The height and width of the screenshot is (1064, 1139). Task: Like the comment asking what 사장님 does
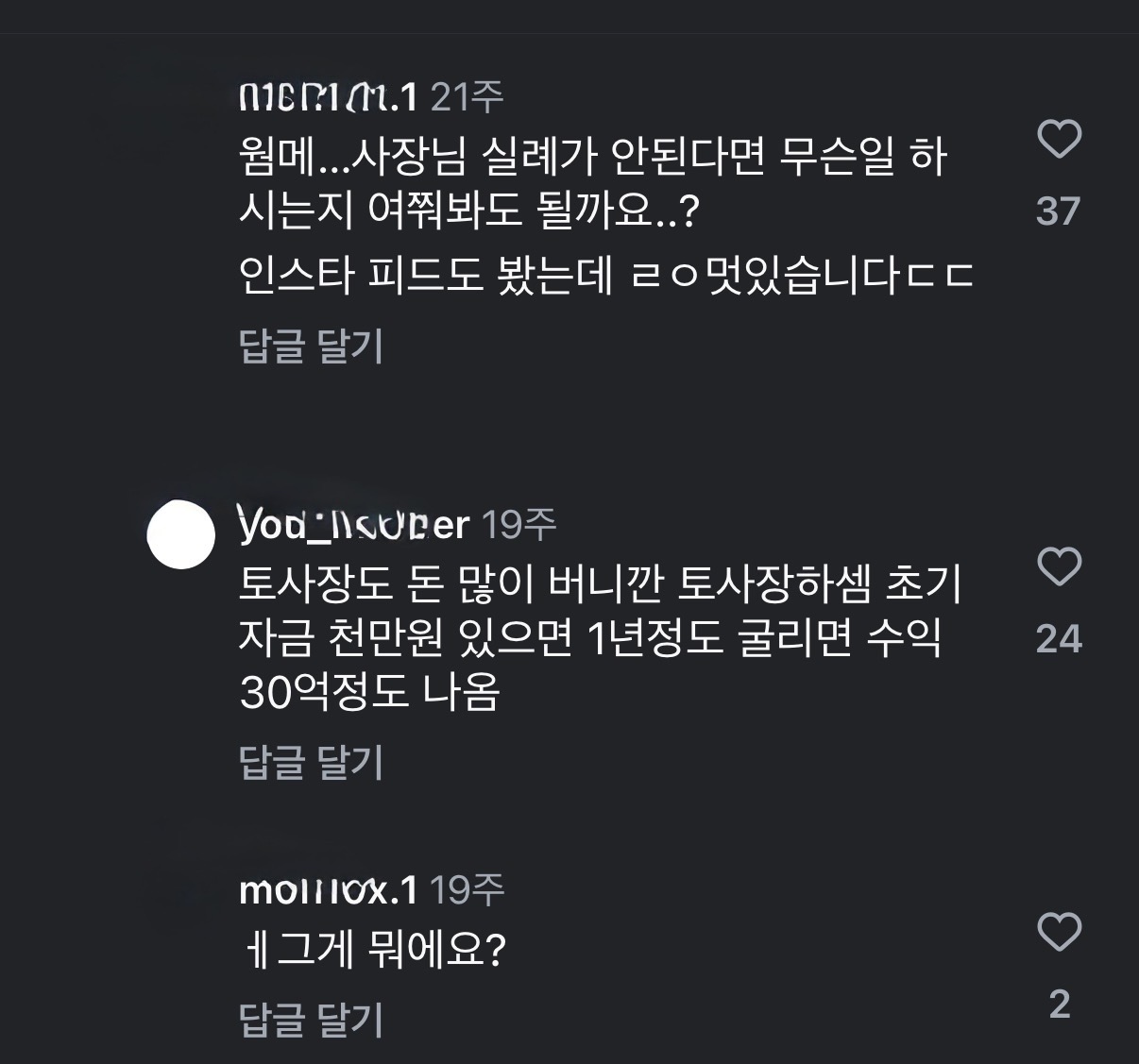tap(1059, 140)
